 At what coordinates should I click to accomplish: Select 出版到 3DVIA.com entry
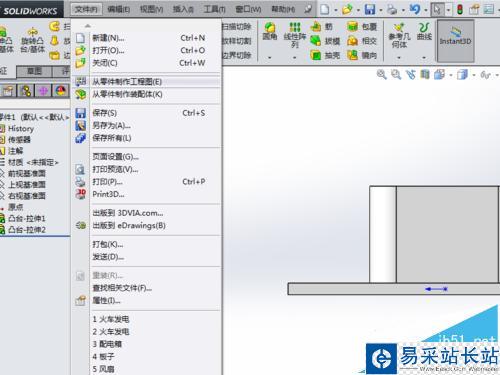(147, 213)
